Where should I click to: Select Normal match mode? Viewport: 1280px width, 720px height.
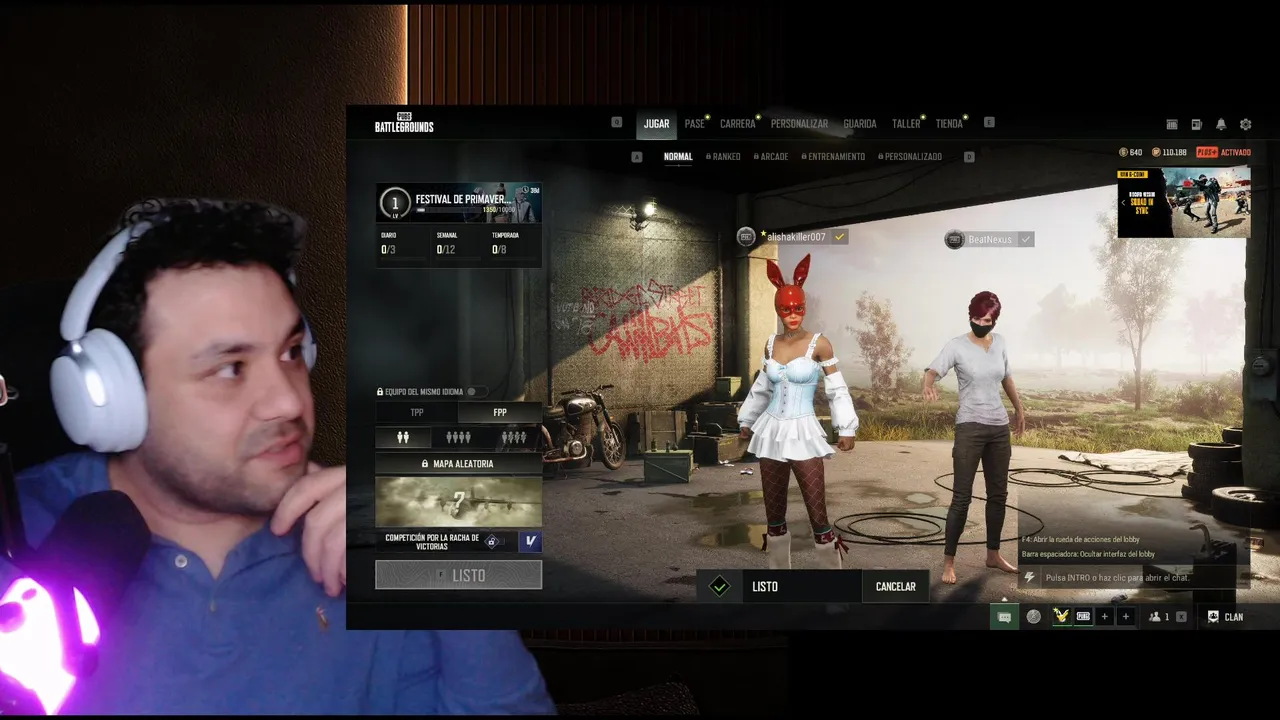pyautogui.click(x=678, y=157)
